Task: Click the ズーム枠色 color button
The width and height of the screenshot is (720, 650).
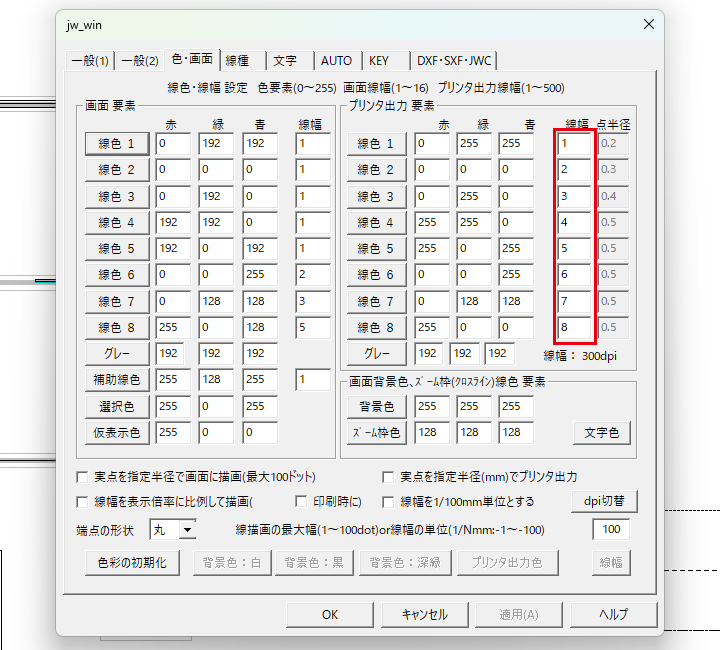Action: click(377, 432)
